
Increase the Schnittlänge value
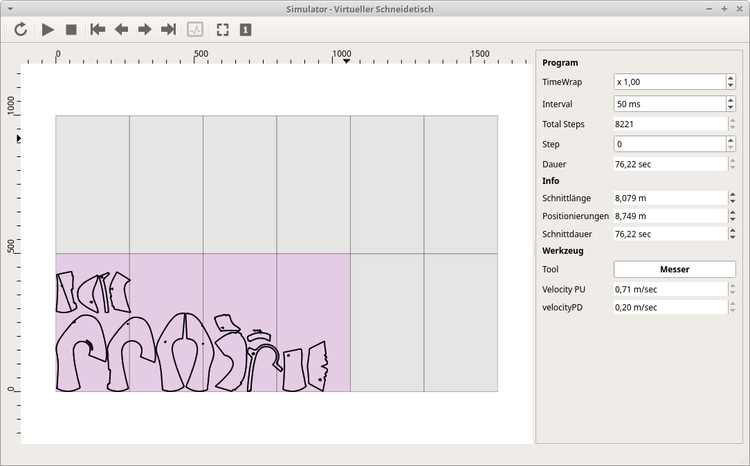pos(732,195)
